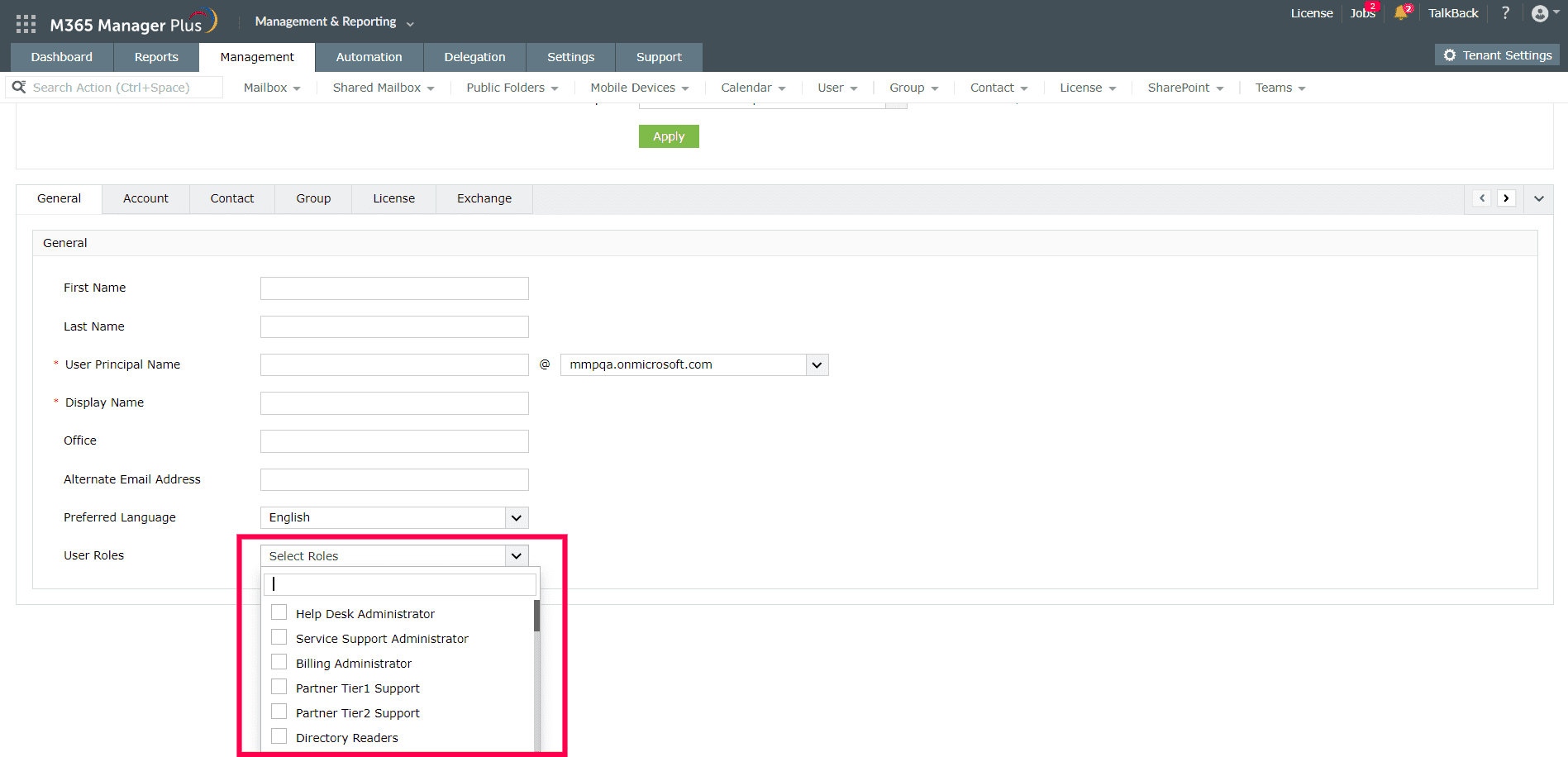1568x757 pixels.
Task: Switch to the Exchange sub-tab
Action: [484, 198]
